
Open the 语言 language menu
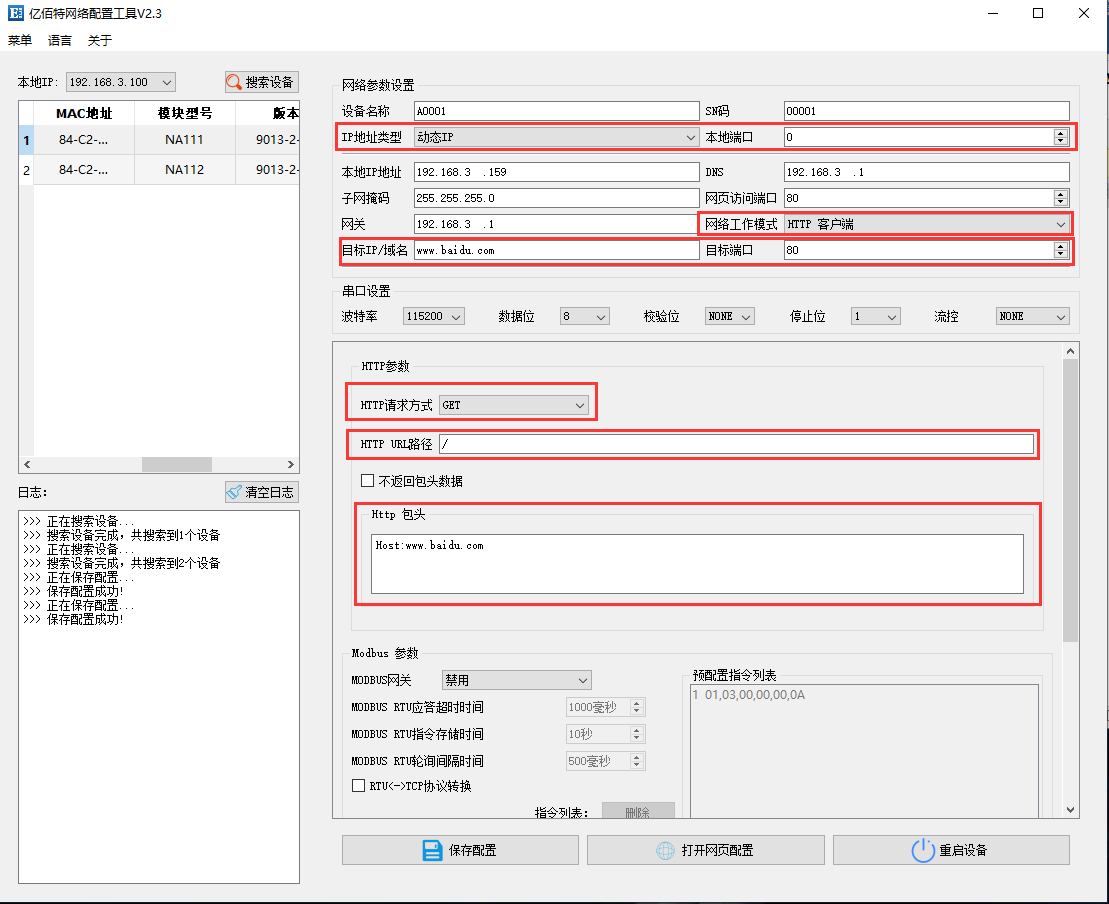59,40
